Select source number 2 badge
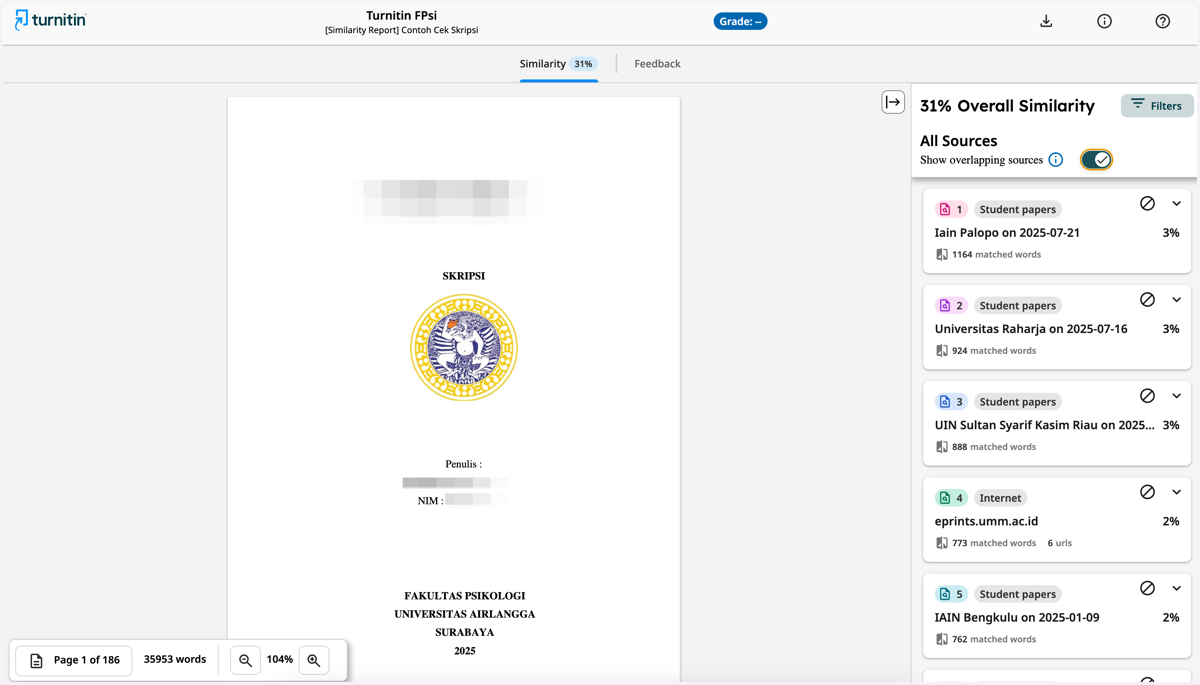The width and height of the screenshot is (1200, 685). pyautogui.click(x=951, y=305)
